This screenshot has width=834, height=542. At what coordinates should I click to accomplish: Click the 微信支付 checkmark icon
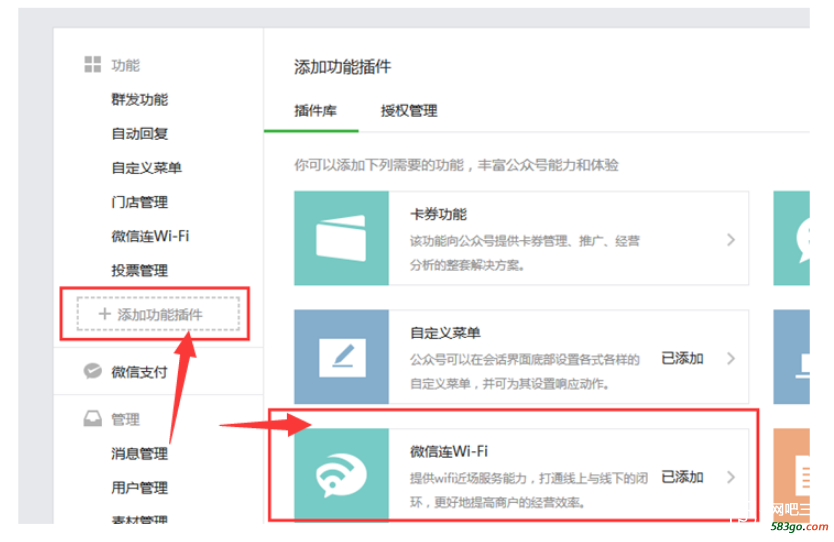point(93,371)
